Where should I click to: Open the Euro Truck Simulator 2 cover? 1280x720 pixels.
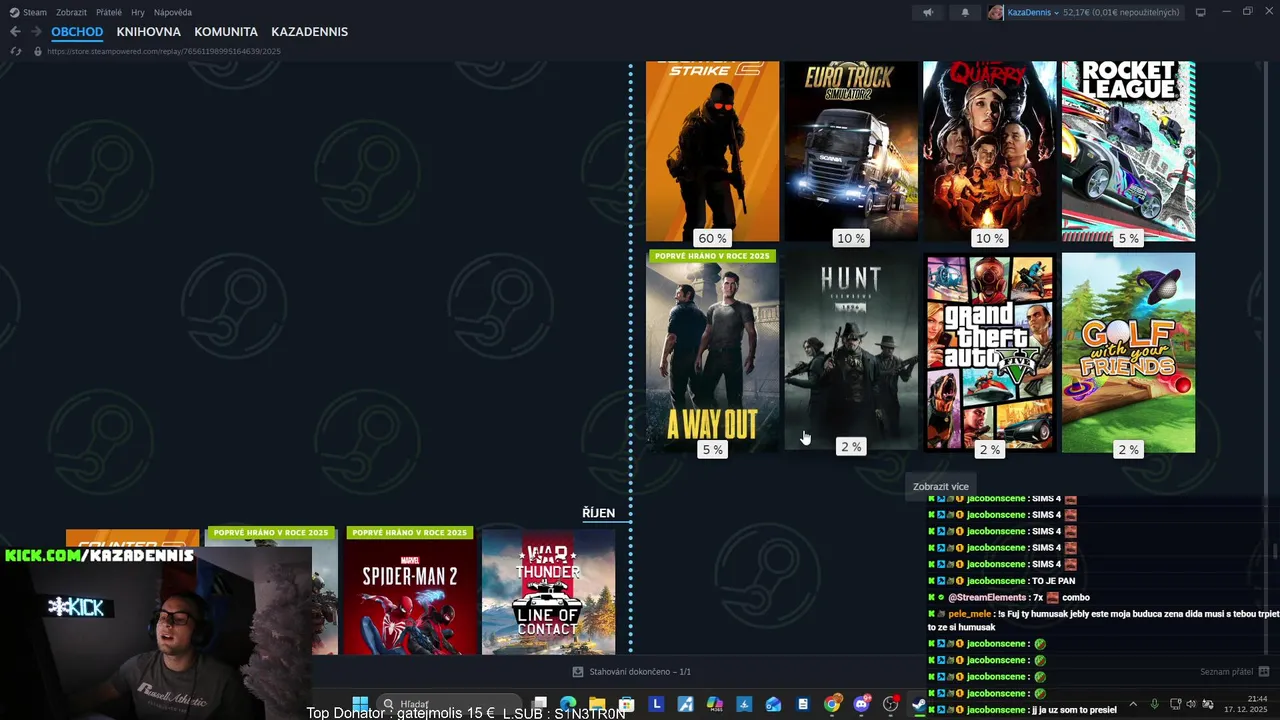pos(851,151)
